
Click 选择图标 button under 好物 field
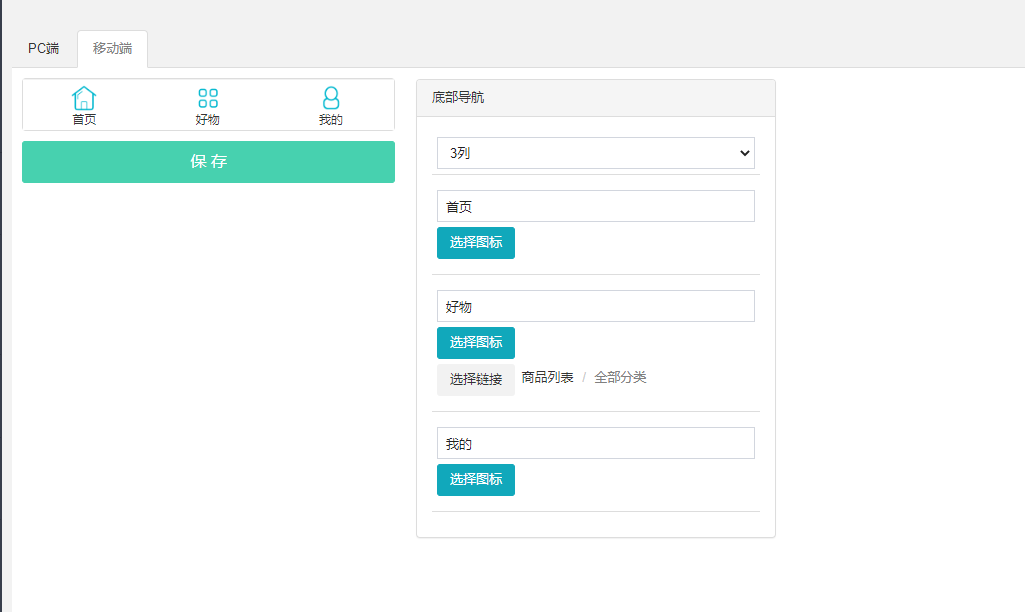(x=476, y=343)
